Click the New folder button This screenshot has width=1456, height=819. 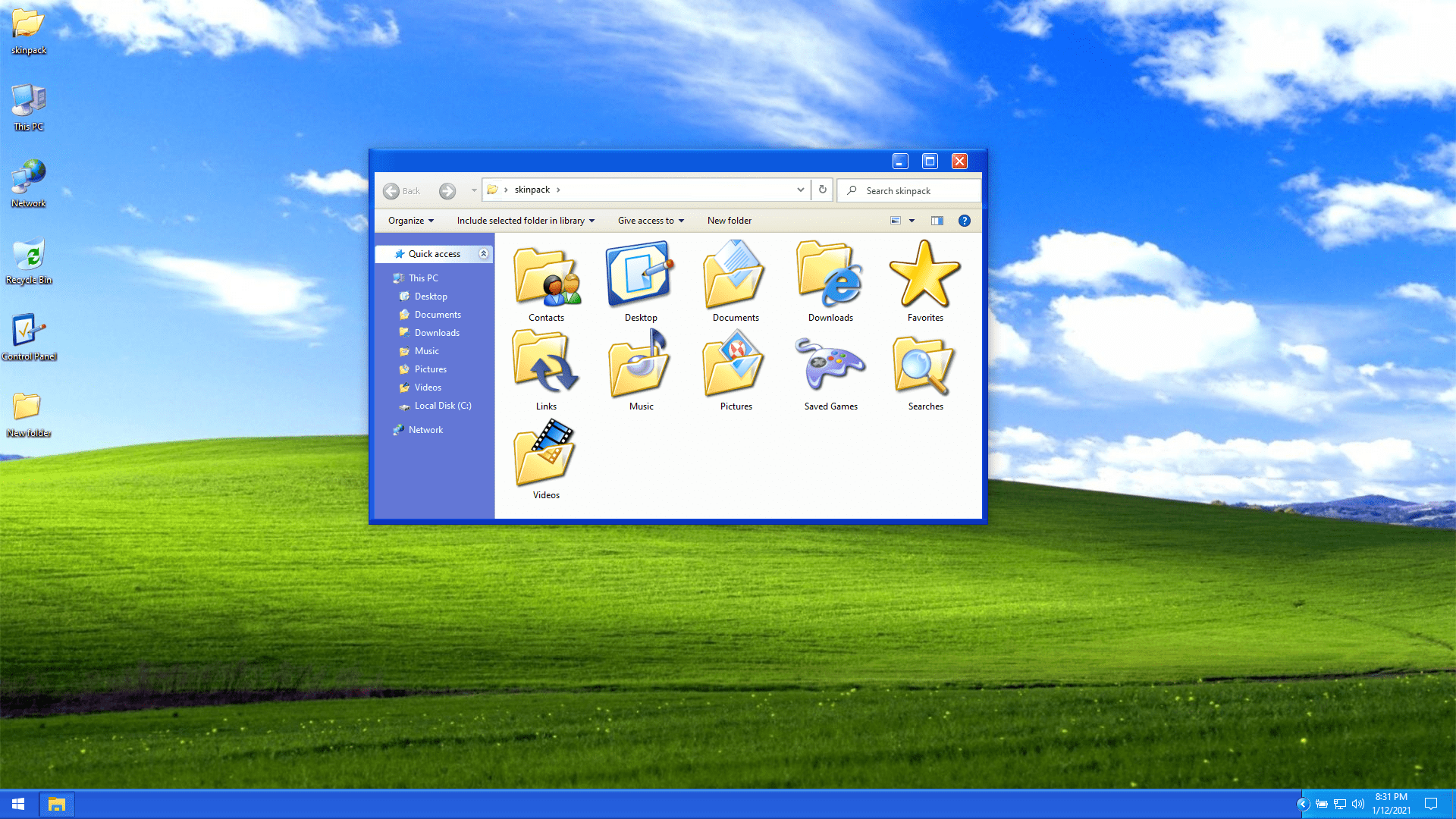pyautogui.click(x=729, y=221)
